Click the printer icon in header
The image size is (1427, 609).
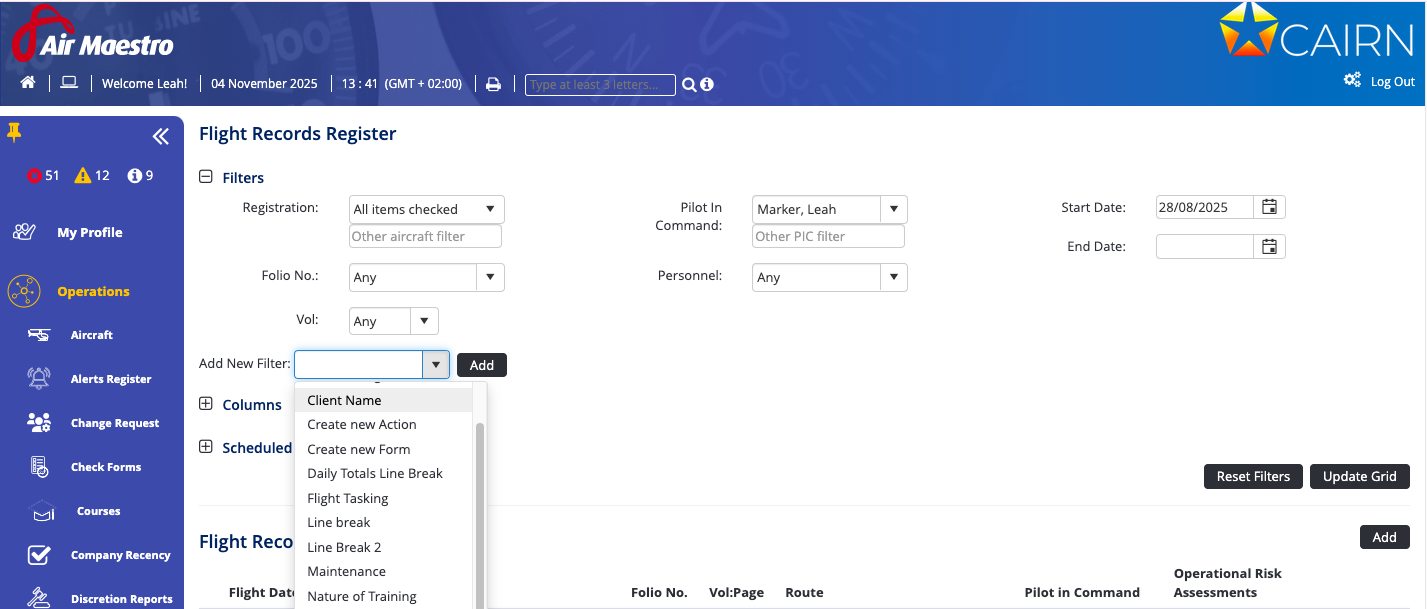(x=493, y=84)
